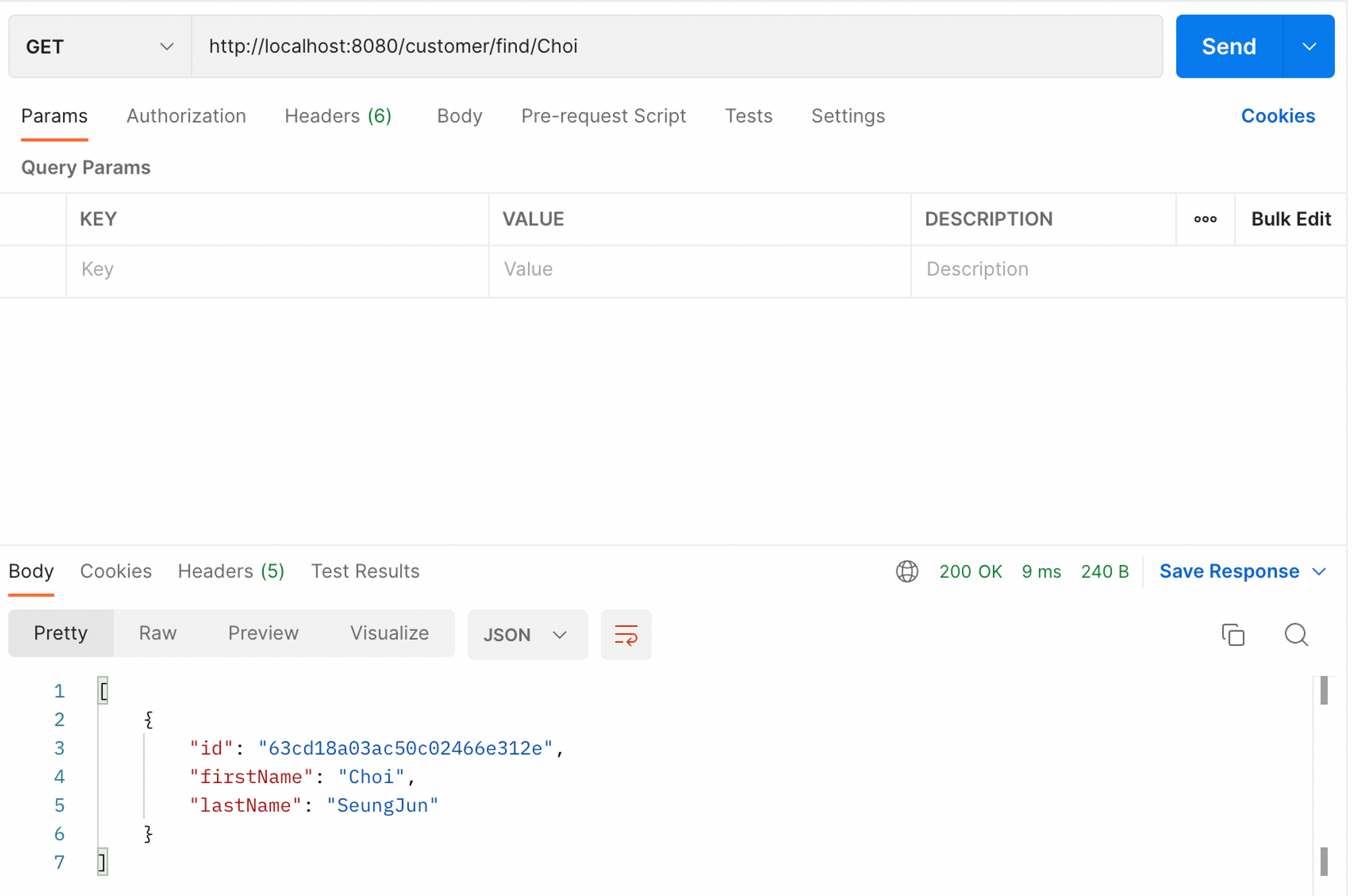1352x896 pixels.
Task: Expand the Send button dropdown arrow
Action: coord(1309,47)
